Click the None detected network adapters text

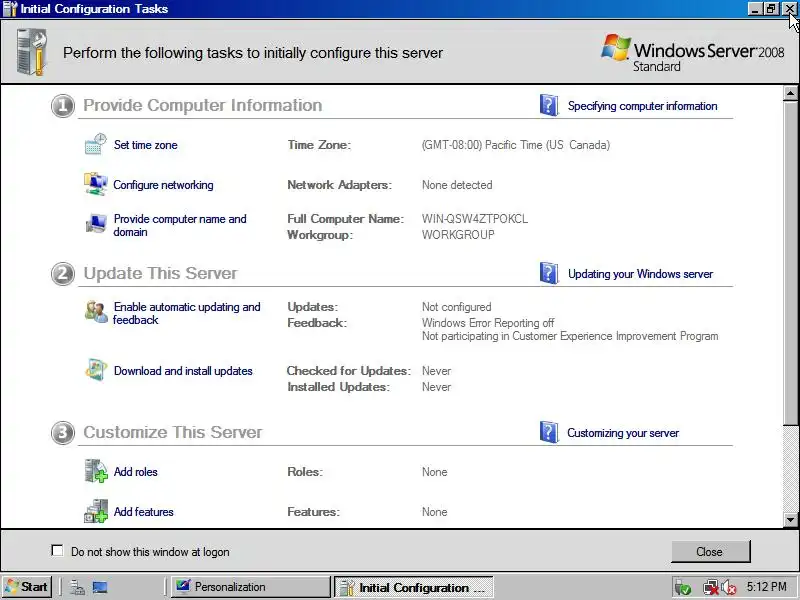(457, 185)
